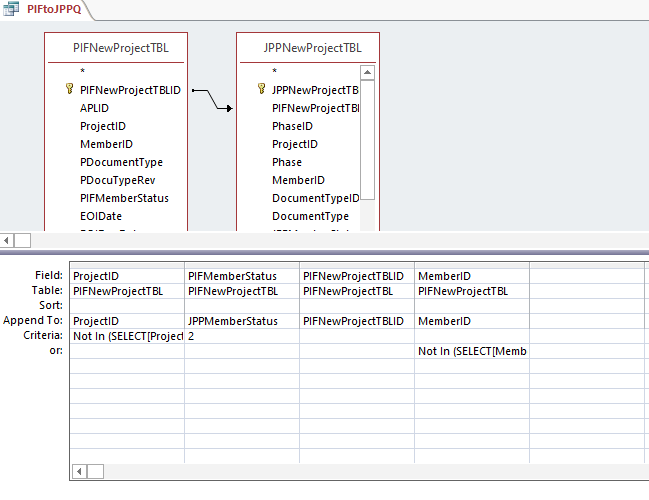Select the ProjectID column selector bar
This screenshot has height=500, width=649.
(127, 265)
